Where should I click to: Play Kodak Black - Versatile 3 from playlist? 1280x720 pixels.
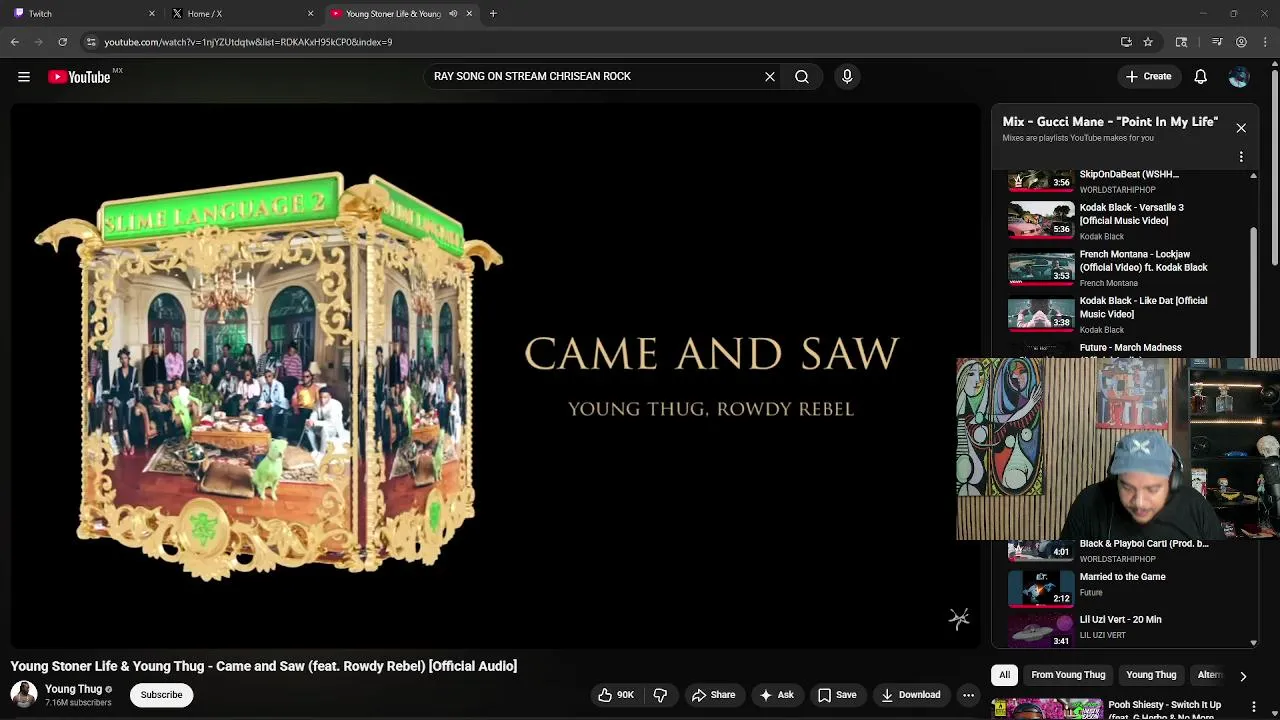(1125, 221)
